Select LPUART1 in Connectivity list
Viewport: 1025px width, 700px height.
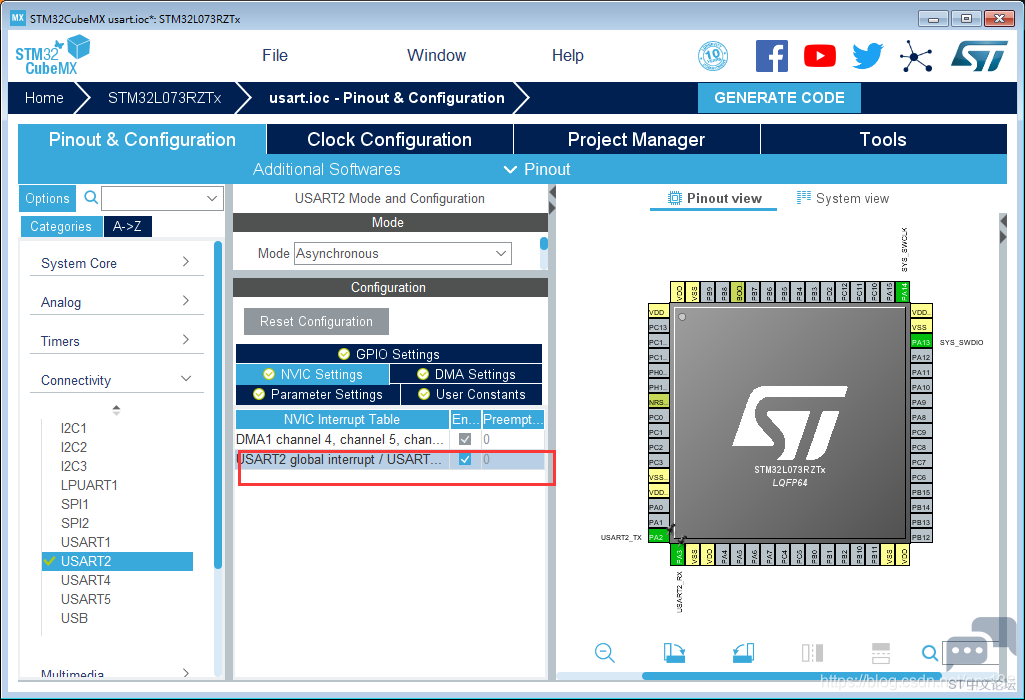[89, 485]
